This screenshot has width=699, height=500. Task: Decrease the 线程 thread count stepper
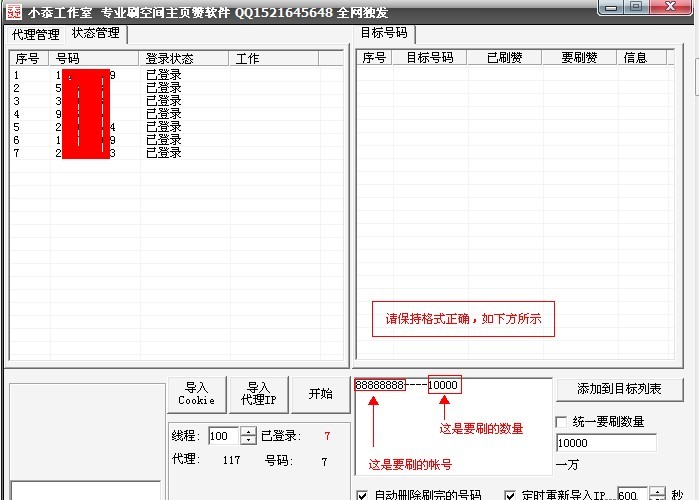[248, 440]
